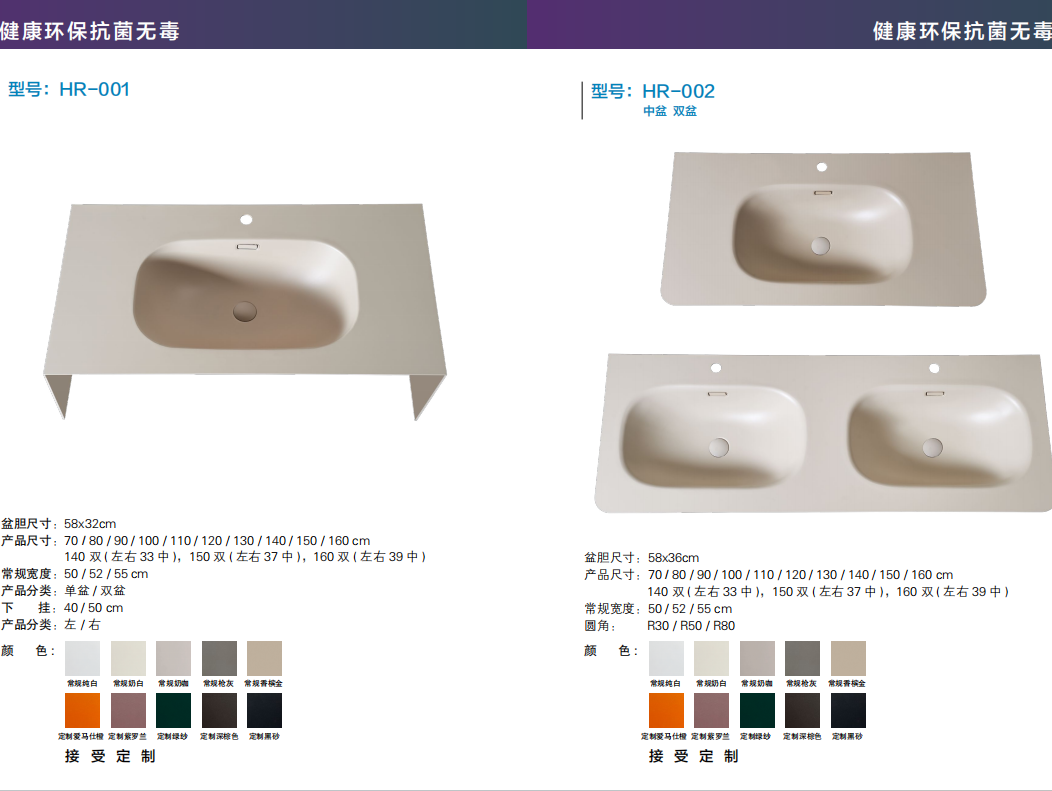Click the 型号: HR-001 model heading

point(69,89)
